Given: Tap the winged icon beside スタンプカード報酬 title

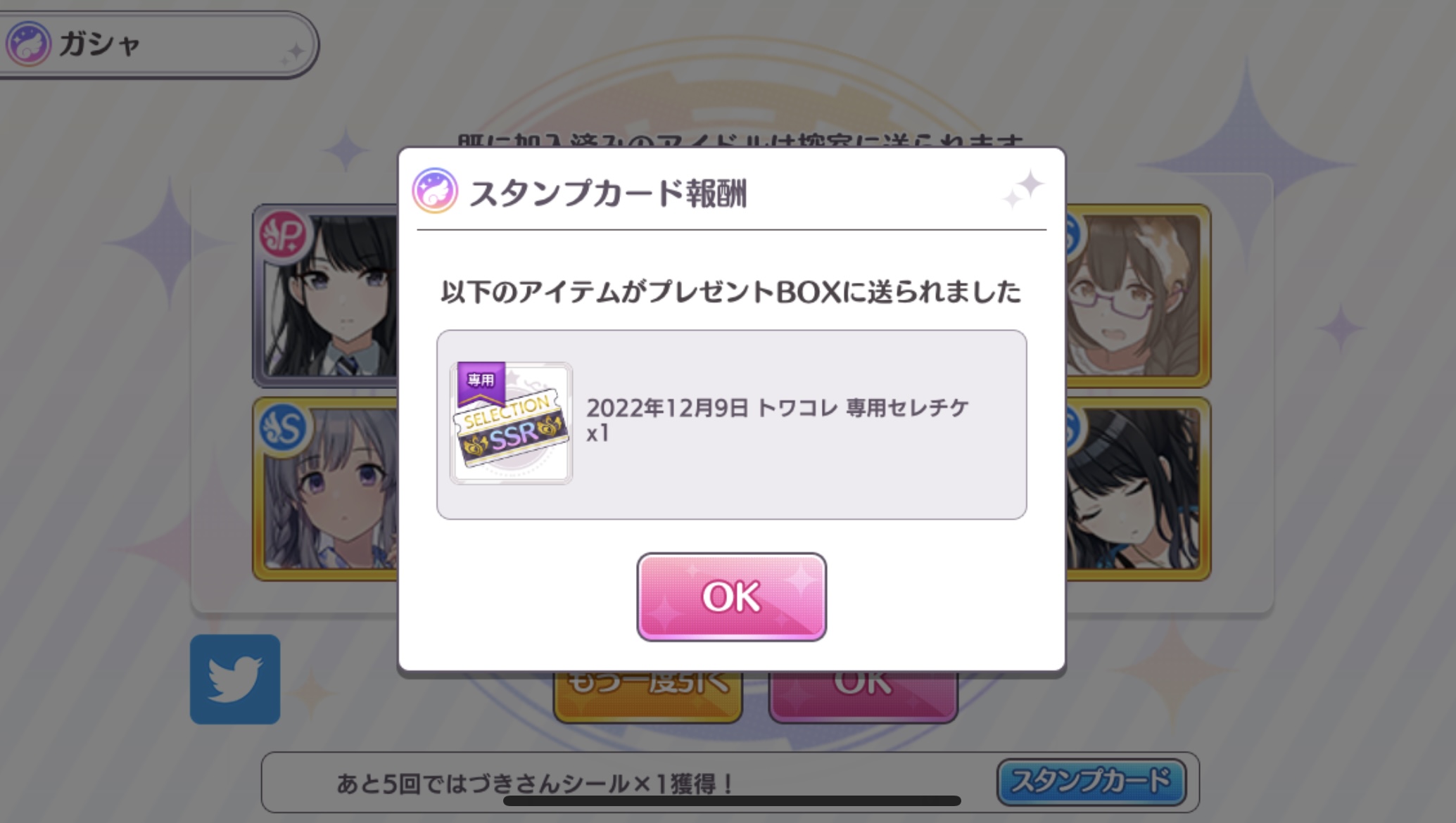Looking at the screenshot, I should click(x=435, y=191).
